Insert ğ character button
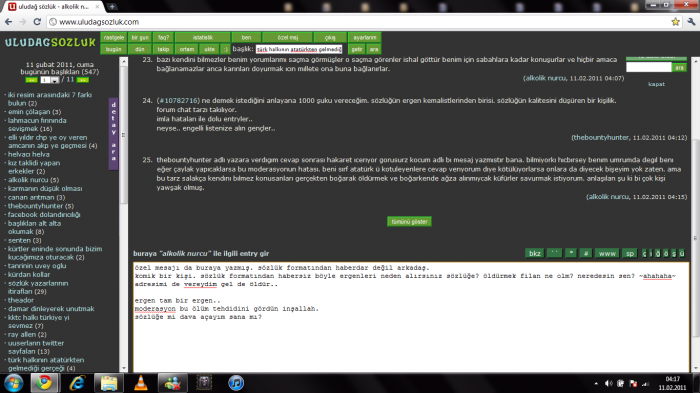700x393 pixels. point(658,253)
